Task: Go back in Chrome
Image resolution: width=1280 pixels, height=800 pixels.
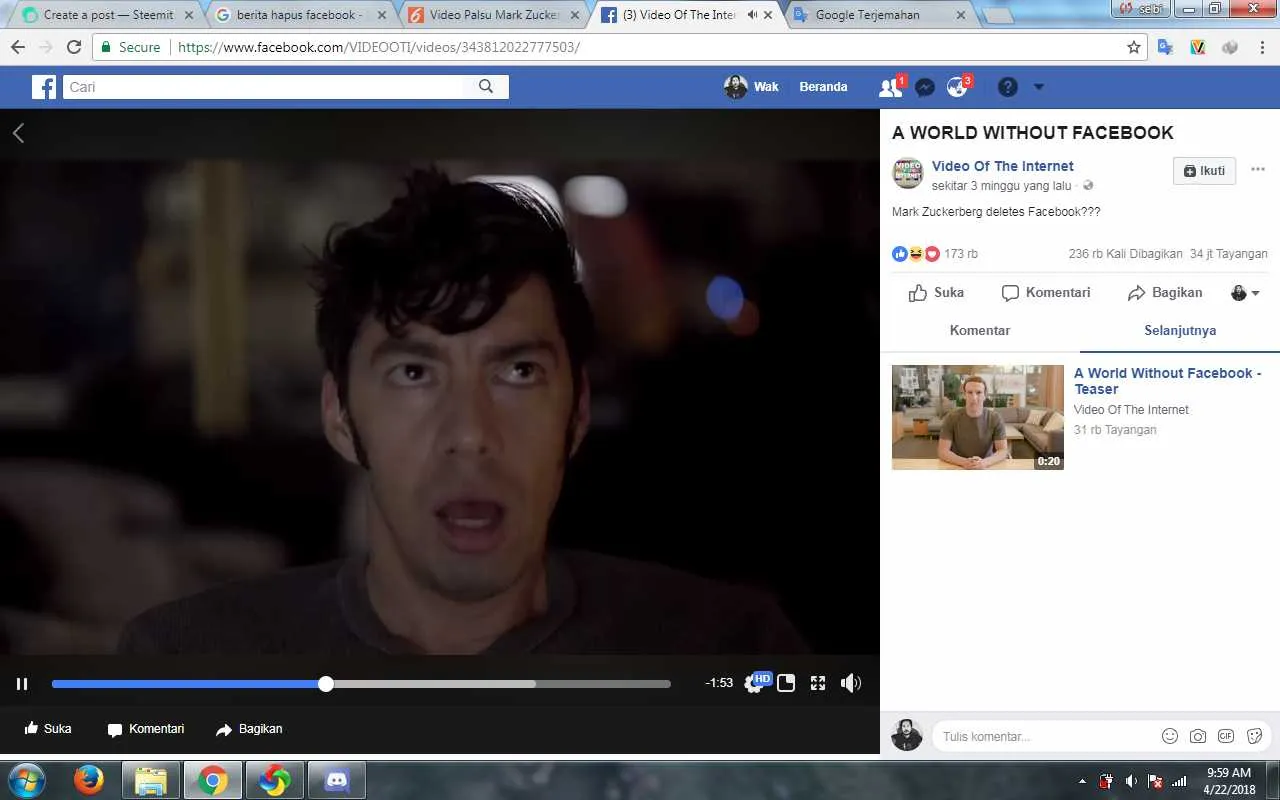Action: (x=18, y=47)
